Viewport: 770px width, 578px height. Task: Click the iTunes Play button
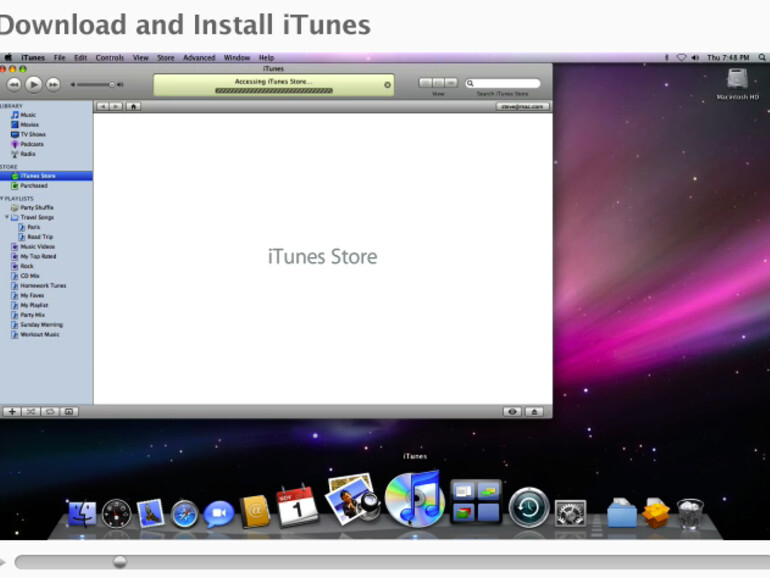pyautogui.click(x=33, y=84)
